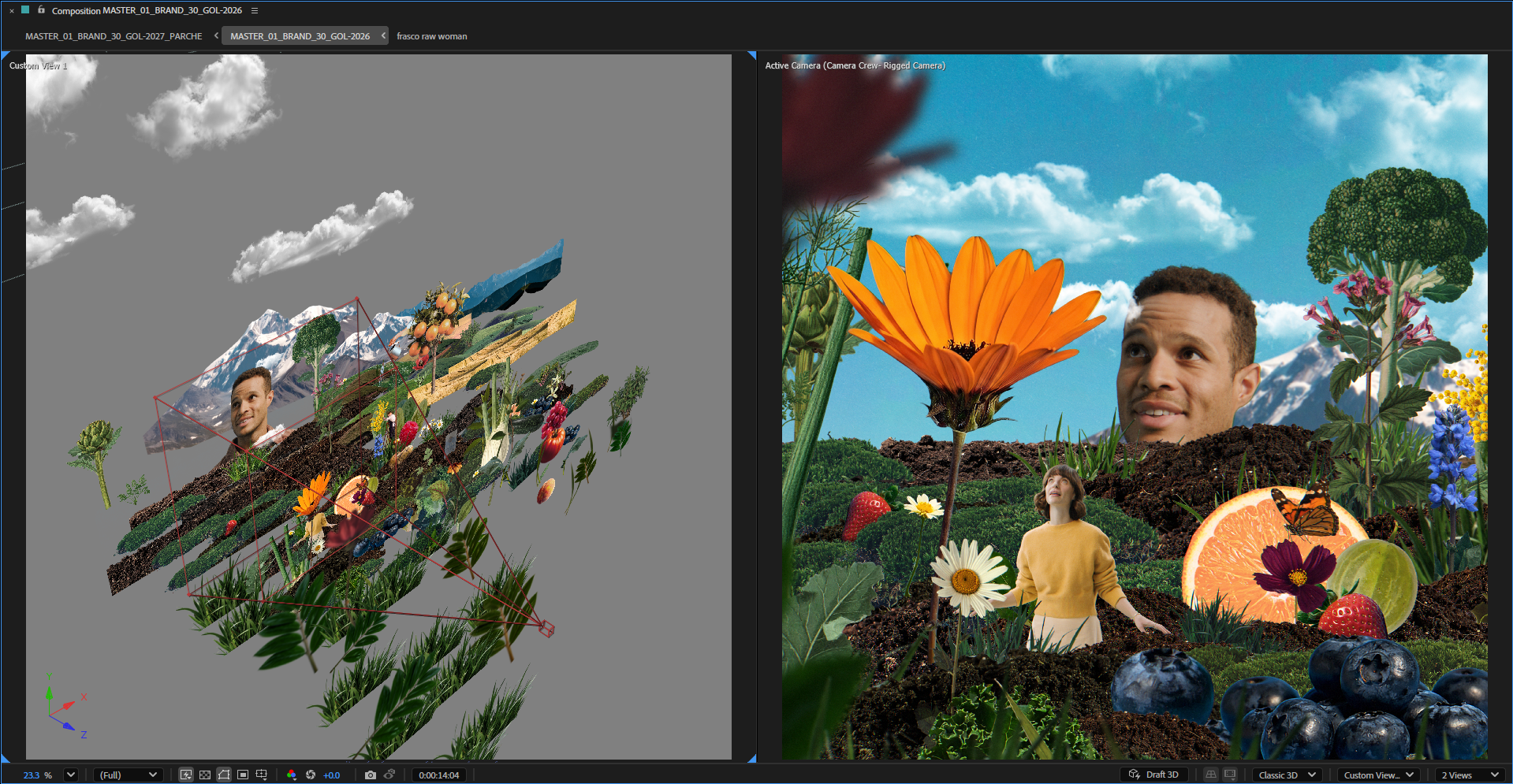Viewport: 1513px width, 784px height.
Task: Click the white daisy in Active Camera view
Action: click(966, 579)
